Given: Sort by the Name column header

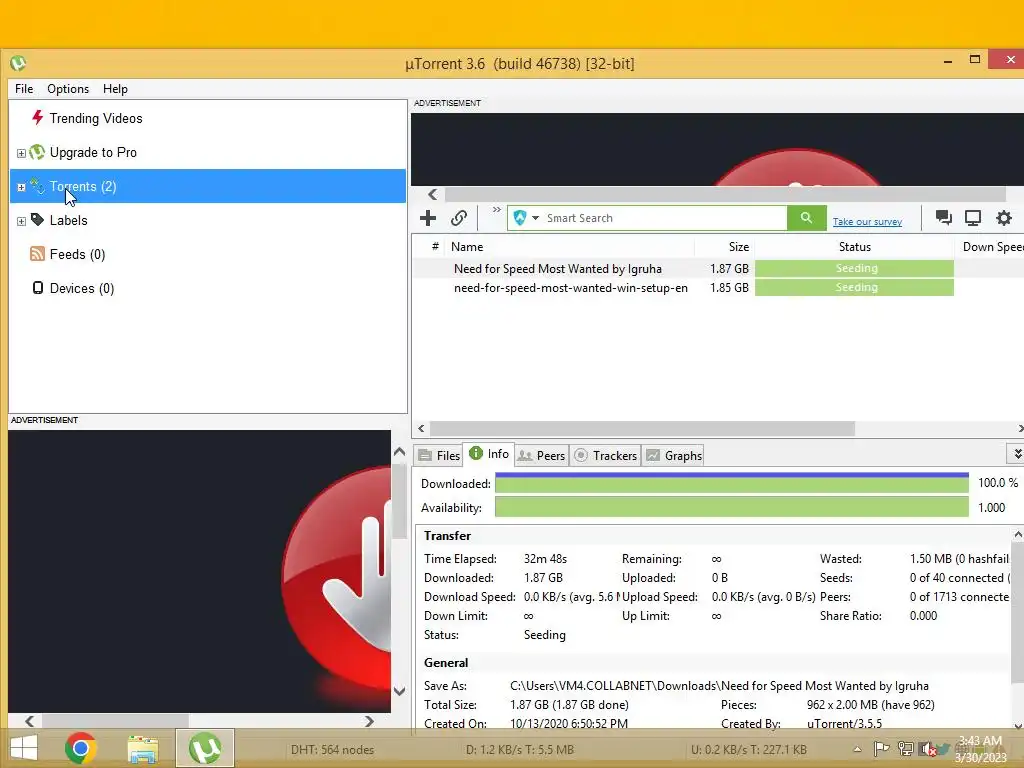Looking at the screenshot, I should click(569, 247).
